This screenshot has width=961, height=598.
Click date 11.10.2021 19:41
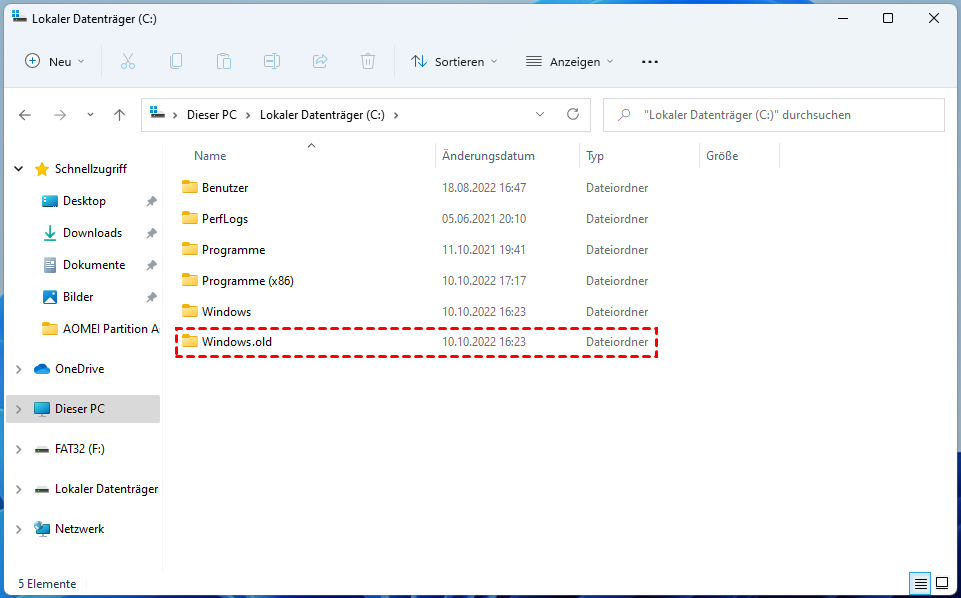(x=484, y=250)
